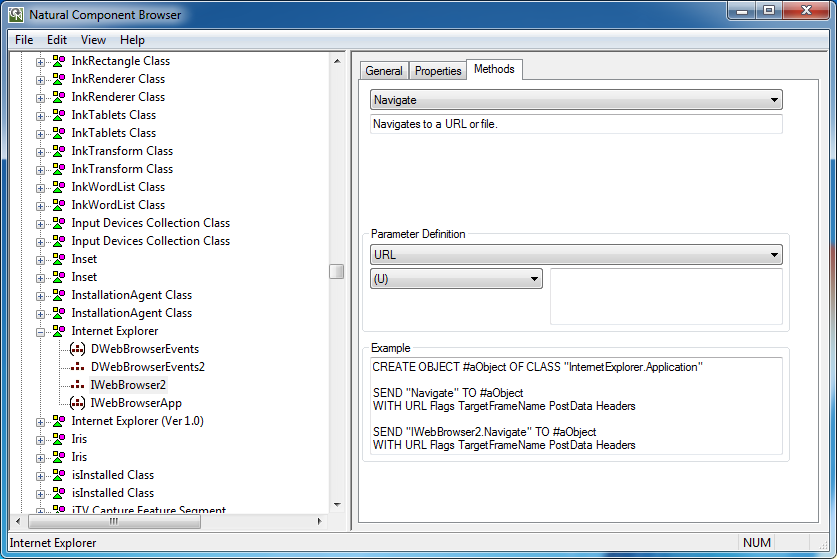Open the View menu
Screen dimensions: 837x559
(93, 40)
